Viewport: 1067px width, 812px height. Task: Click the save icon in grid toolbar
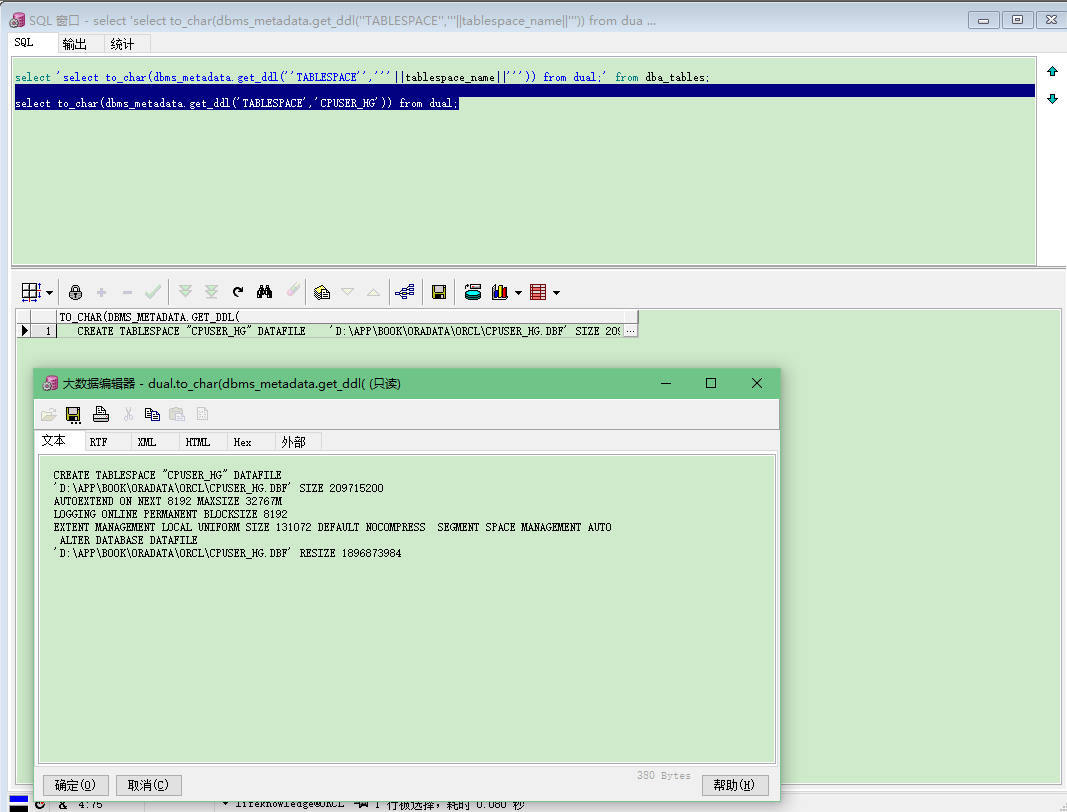click(439, 292)
